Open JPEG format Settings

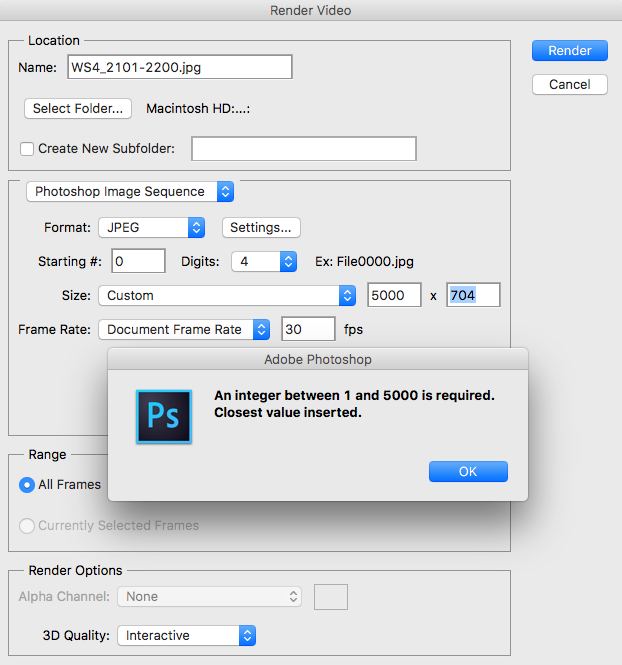tap(261, 227)
